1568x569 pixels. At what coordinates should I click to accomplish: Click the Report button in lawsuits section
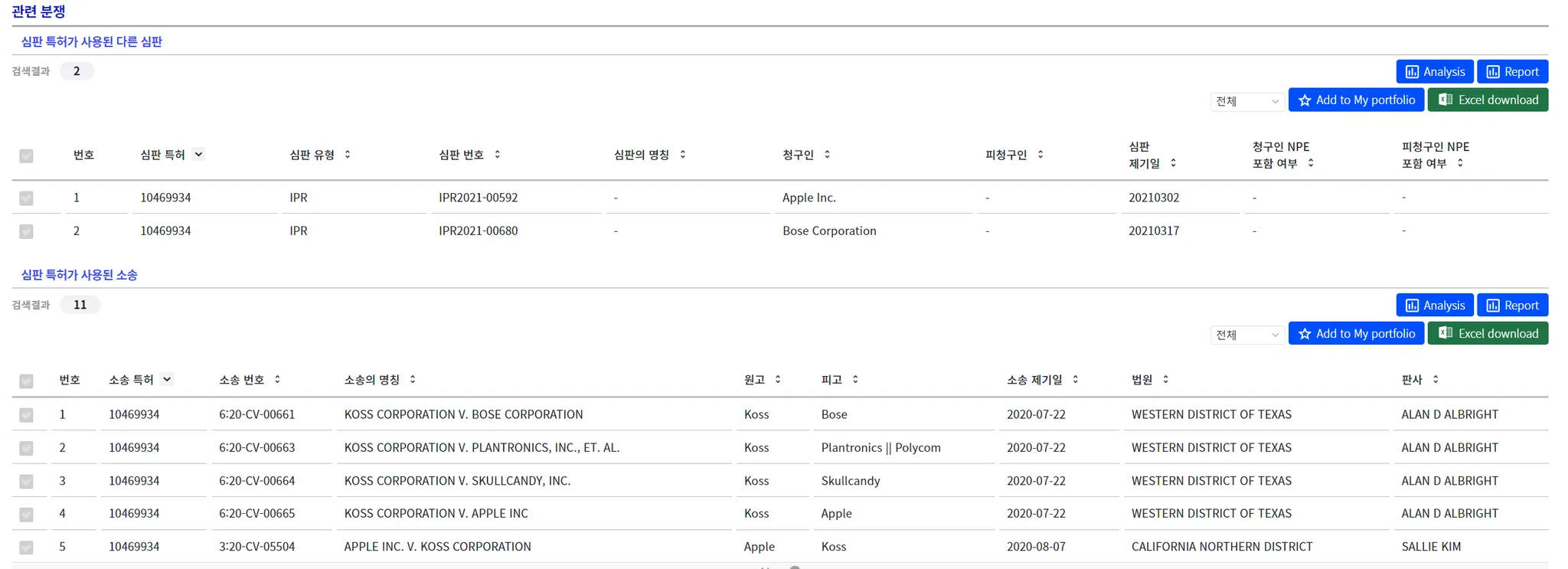coord(1512,306)
